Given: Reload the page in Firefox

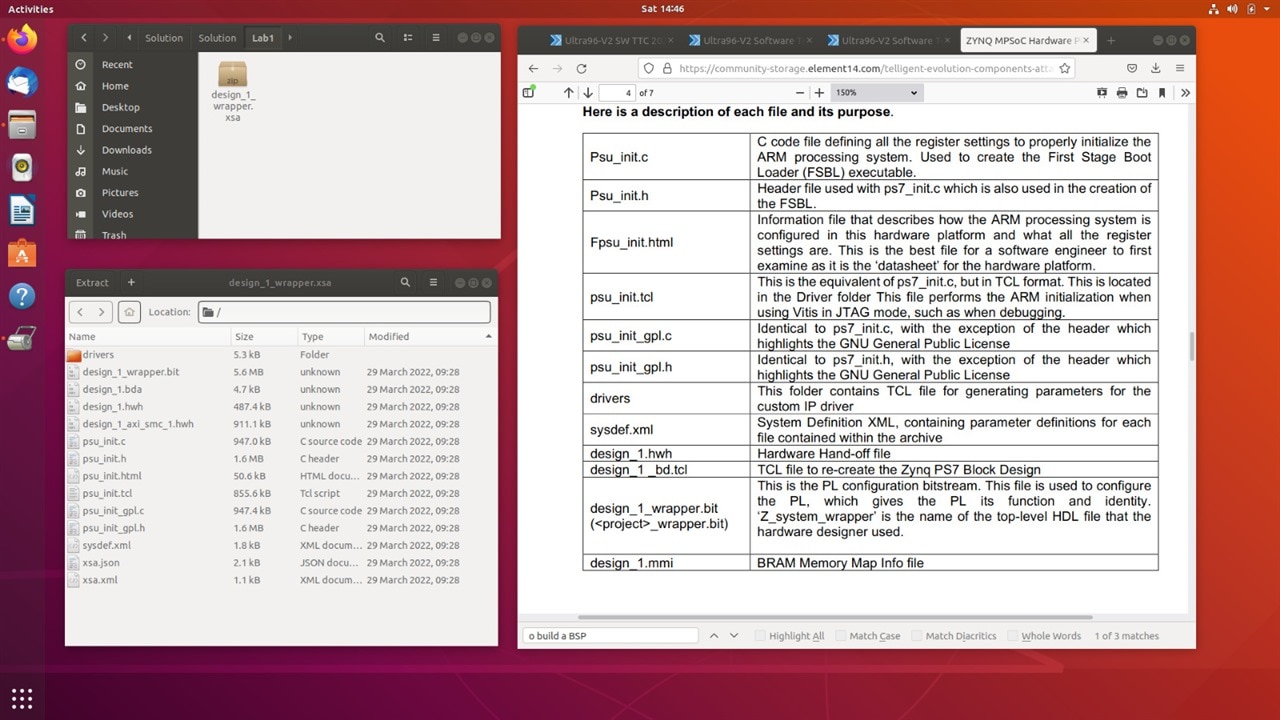Looking at the screenshot, I should (581, 69).
